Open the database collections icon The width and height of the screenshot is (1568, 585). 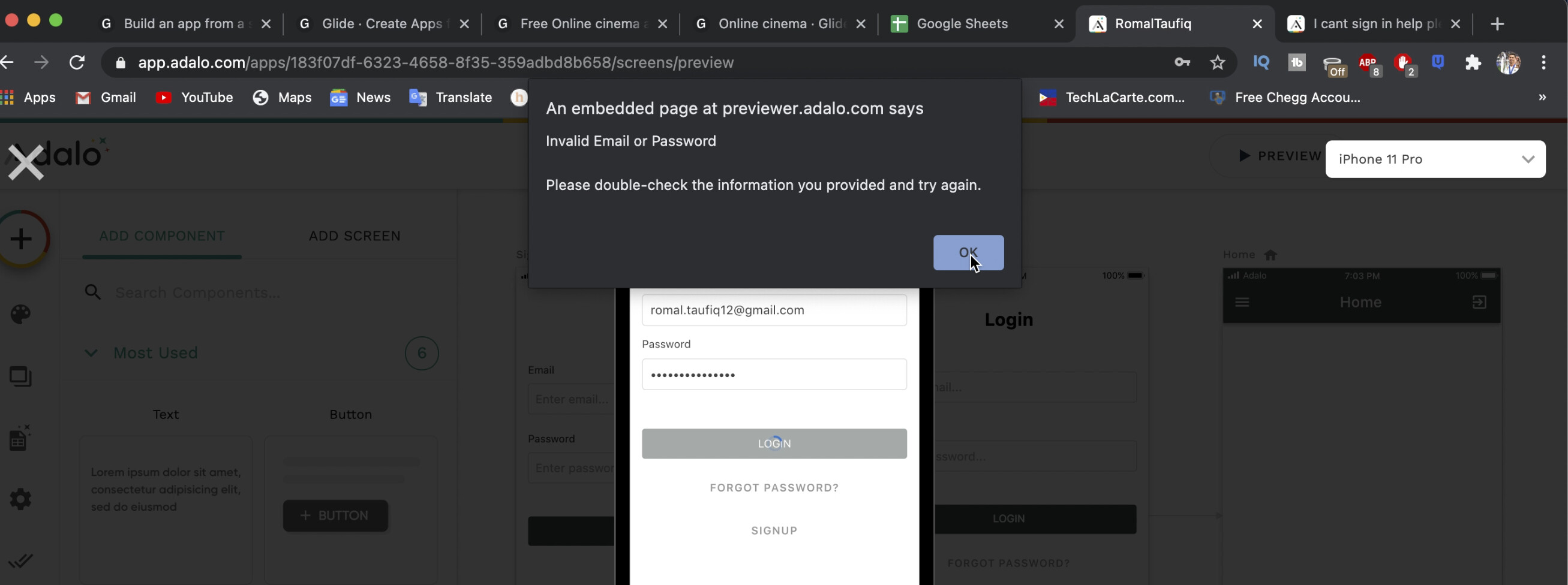[20, 438]
